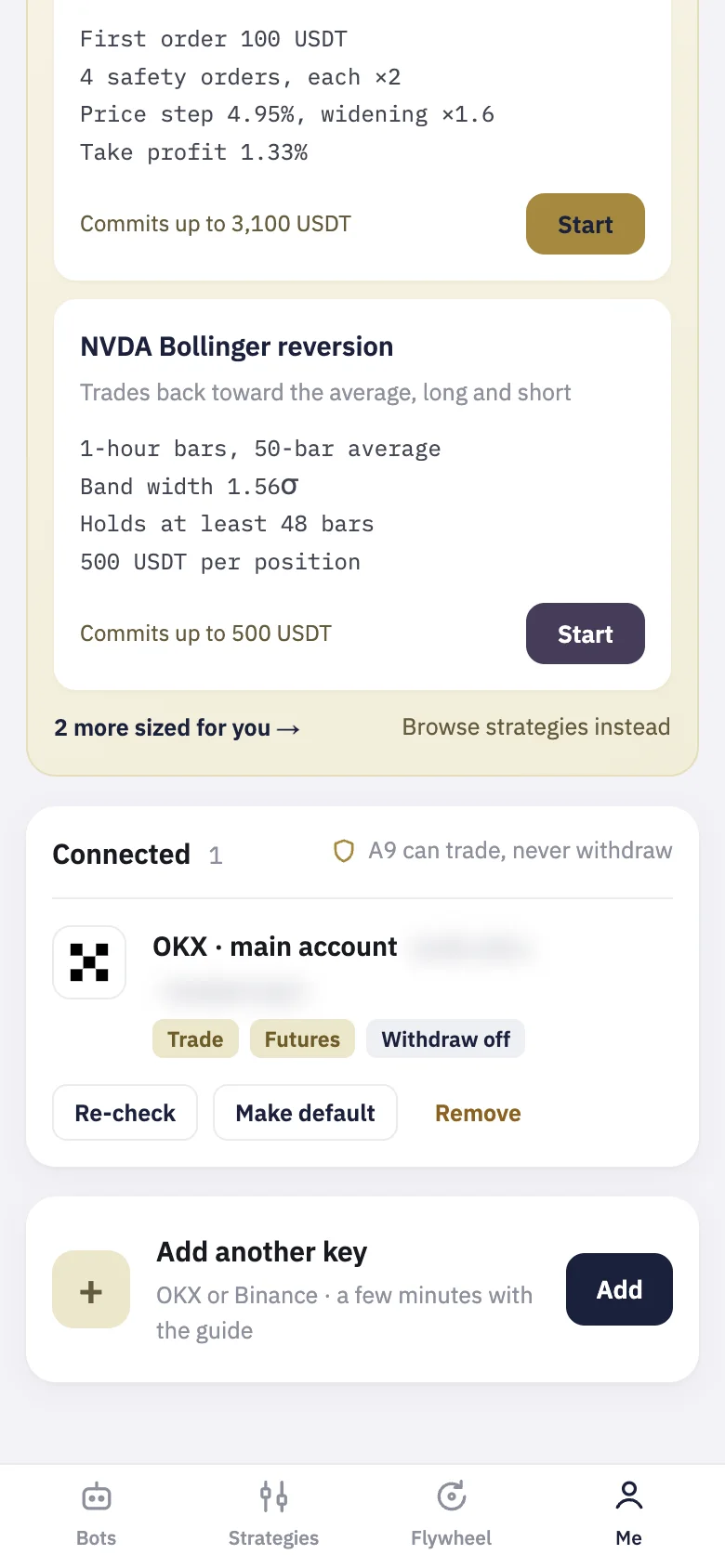725x1568 pixels.
Task: Select the Me profile icon
Action: [x=629, y=1496]
